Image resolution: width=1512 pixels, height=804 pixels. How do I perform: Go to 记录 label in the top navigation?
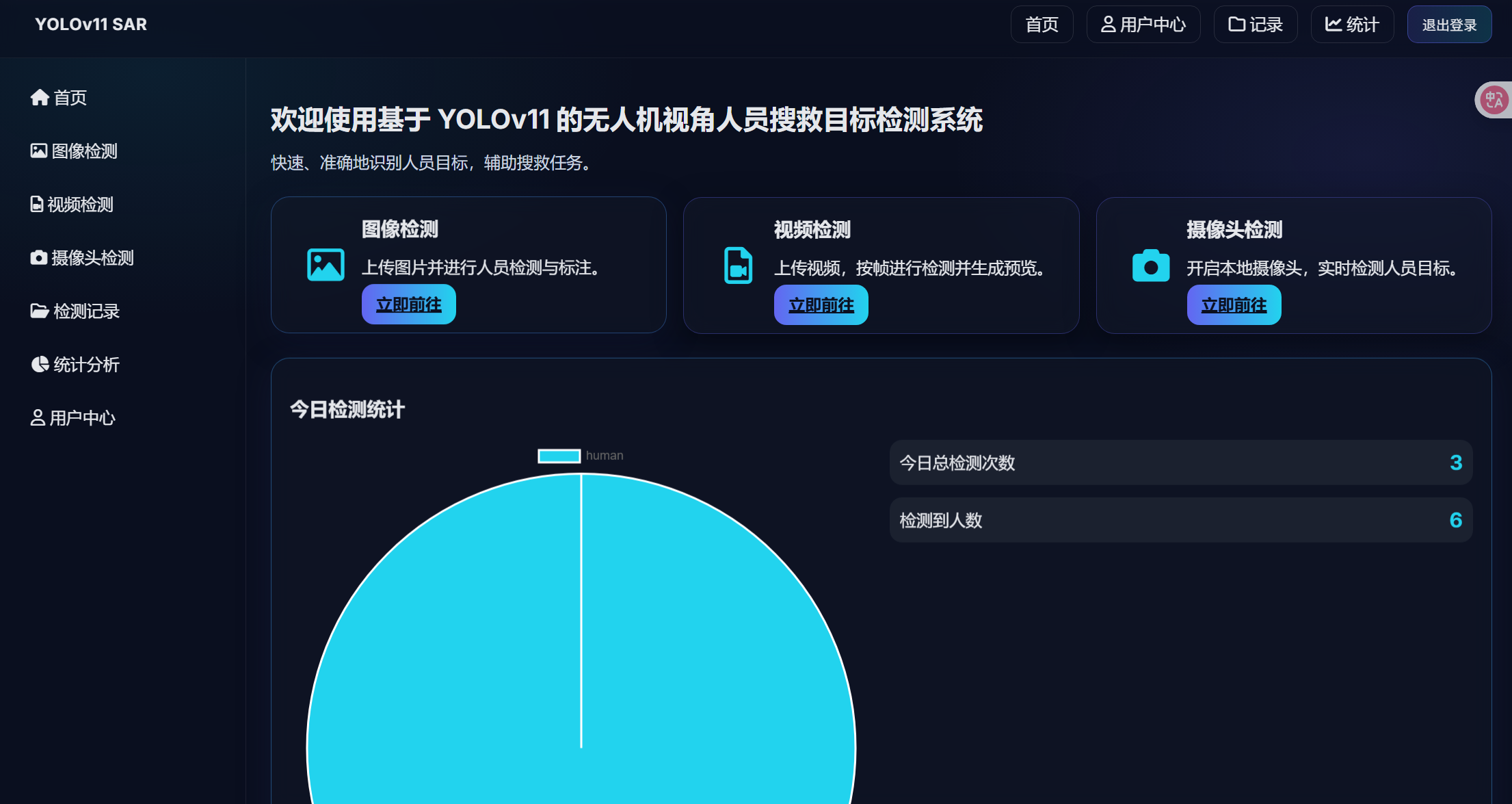pyautogui.click(x=1266, y=25)
